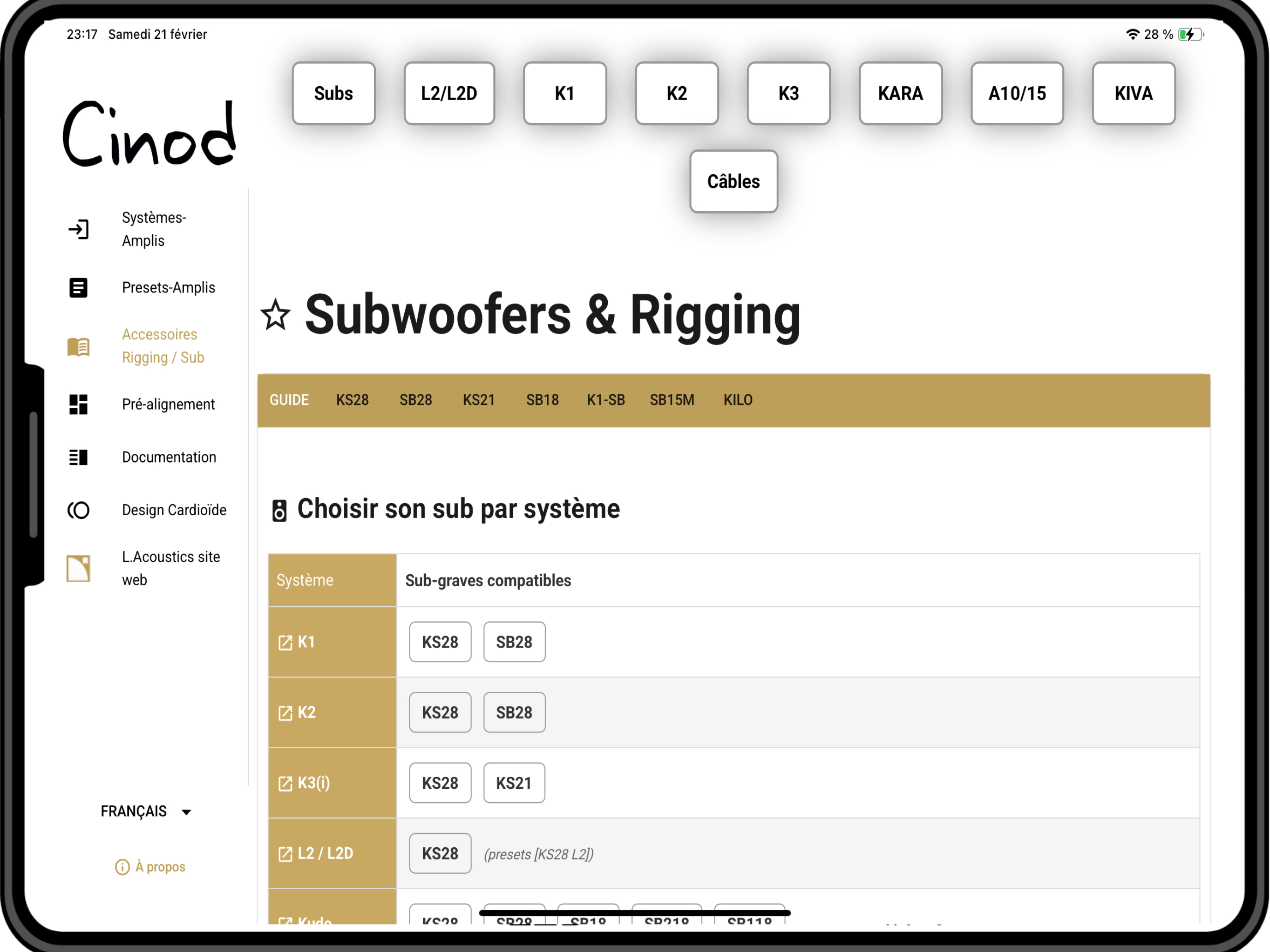Click the 23:17 clock in status bar
Image resolution: width=1270 pixels, height=952 pixels.
point(82,35)
